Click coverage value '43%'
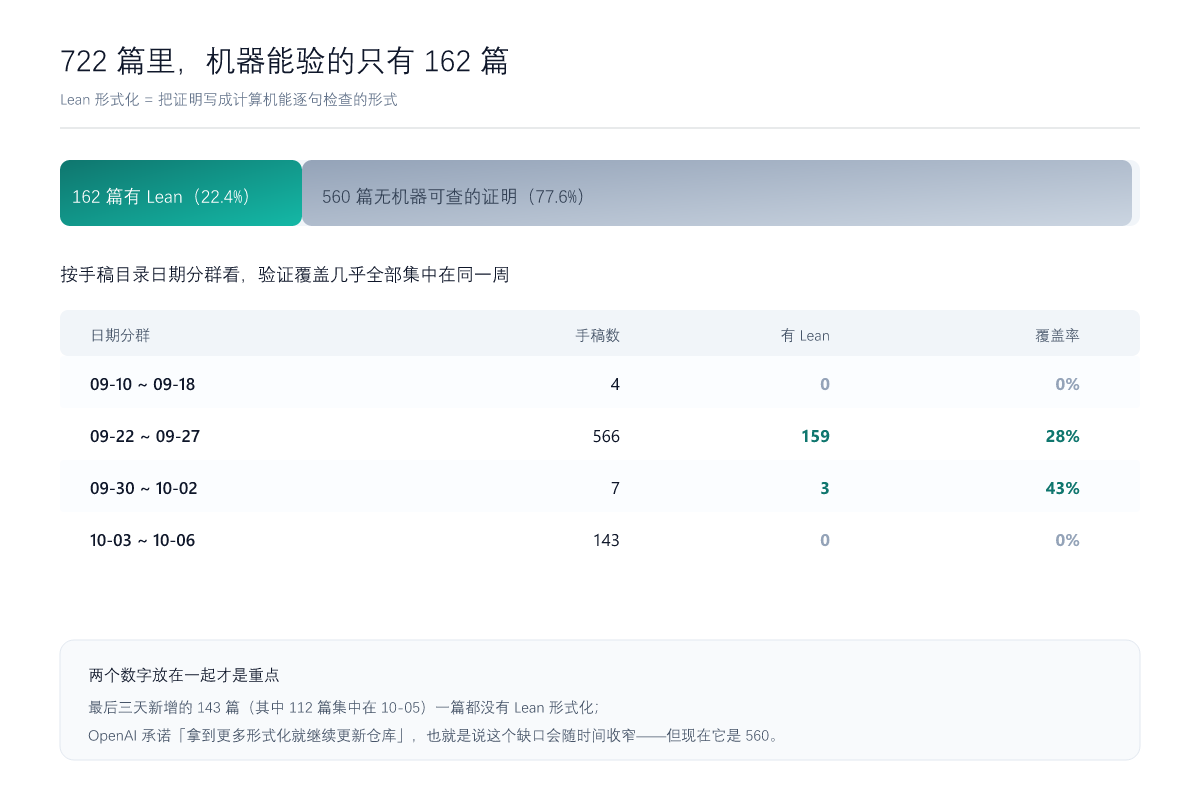Image resolution: width=1200 pixels, height=800 pixels. click(x=1062, y=488)
